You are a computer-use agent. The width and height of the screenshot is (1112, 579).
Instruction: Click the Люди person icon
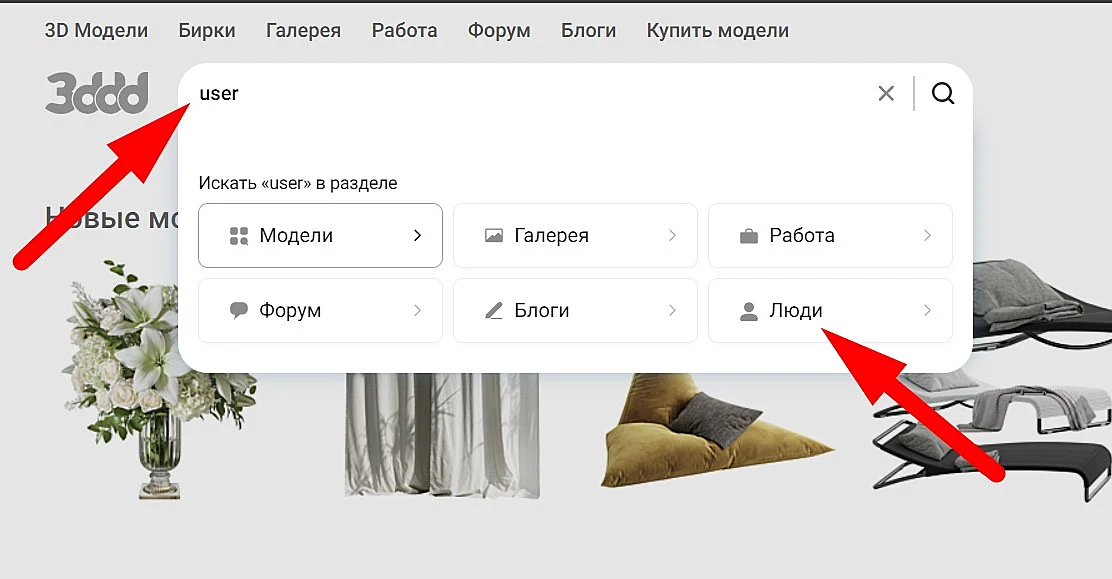[x=749, y=311]
